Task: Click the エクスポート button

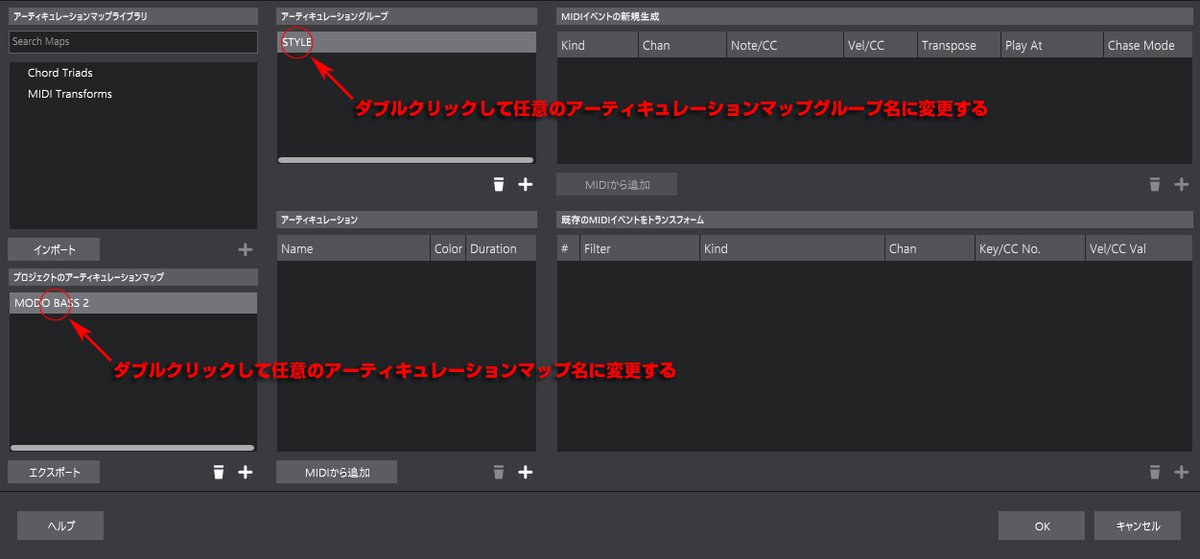Action: pyautogui.click(x=54, y=472)
